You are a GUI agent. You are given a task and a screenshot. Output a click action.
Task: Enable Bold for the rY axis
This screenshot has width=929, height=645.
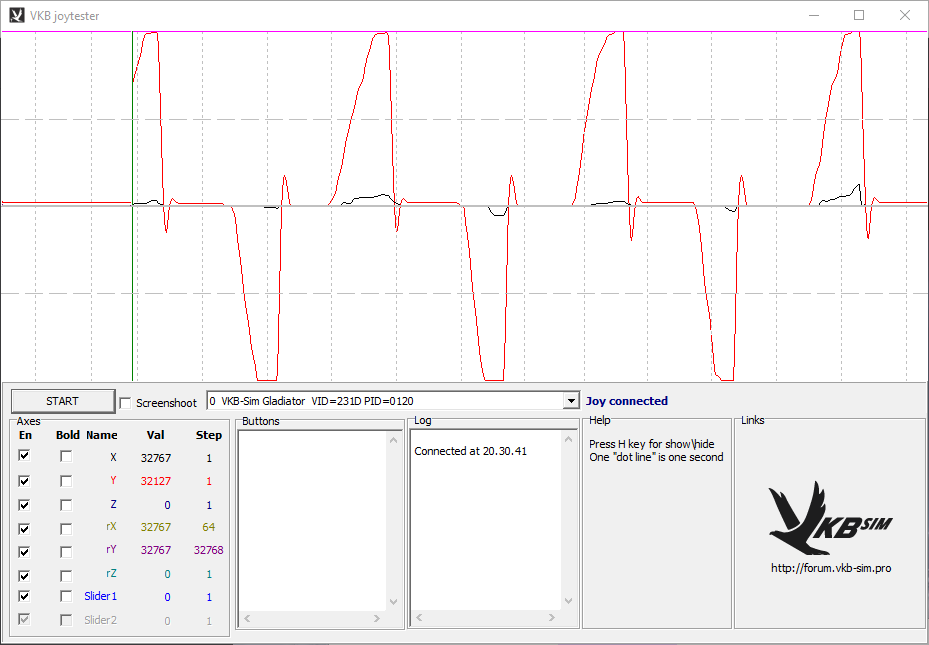coord(66,552)
